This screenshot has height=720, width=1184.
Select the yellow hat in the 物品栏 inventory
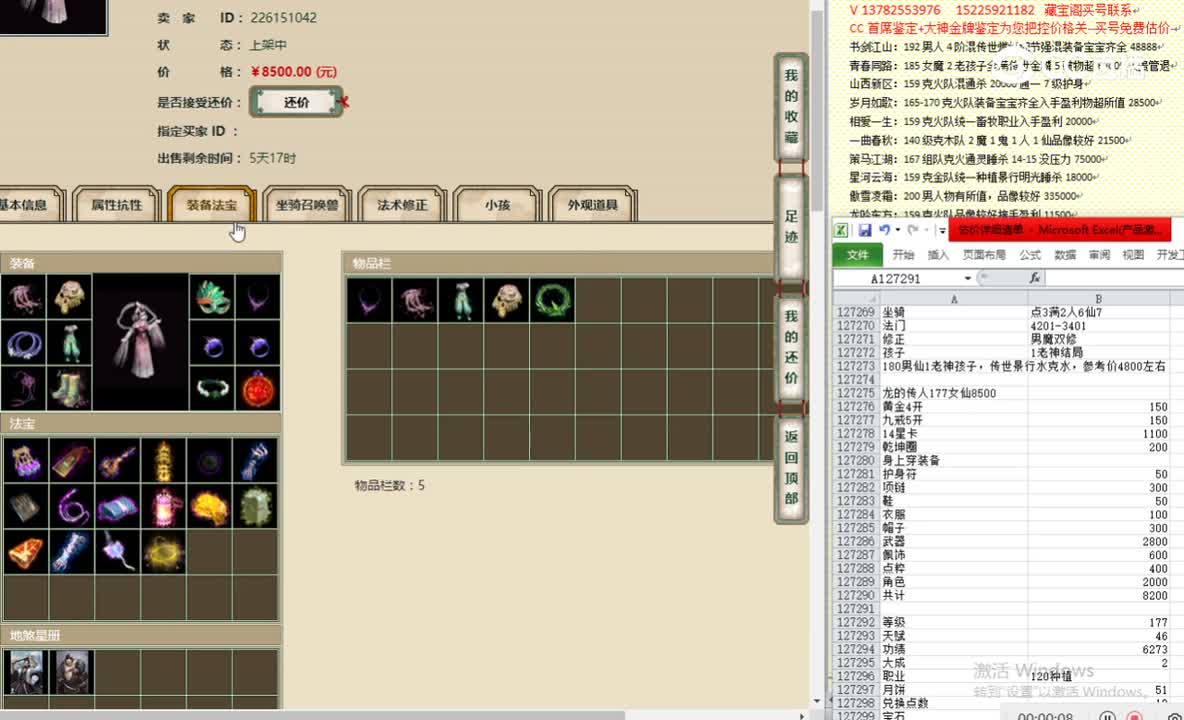pyautogui.click(x=507, y=300)
